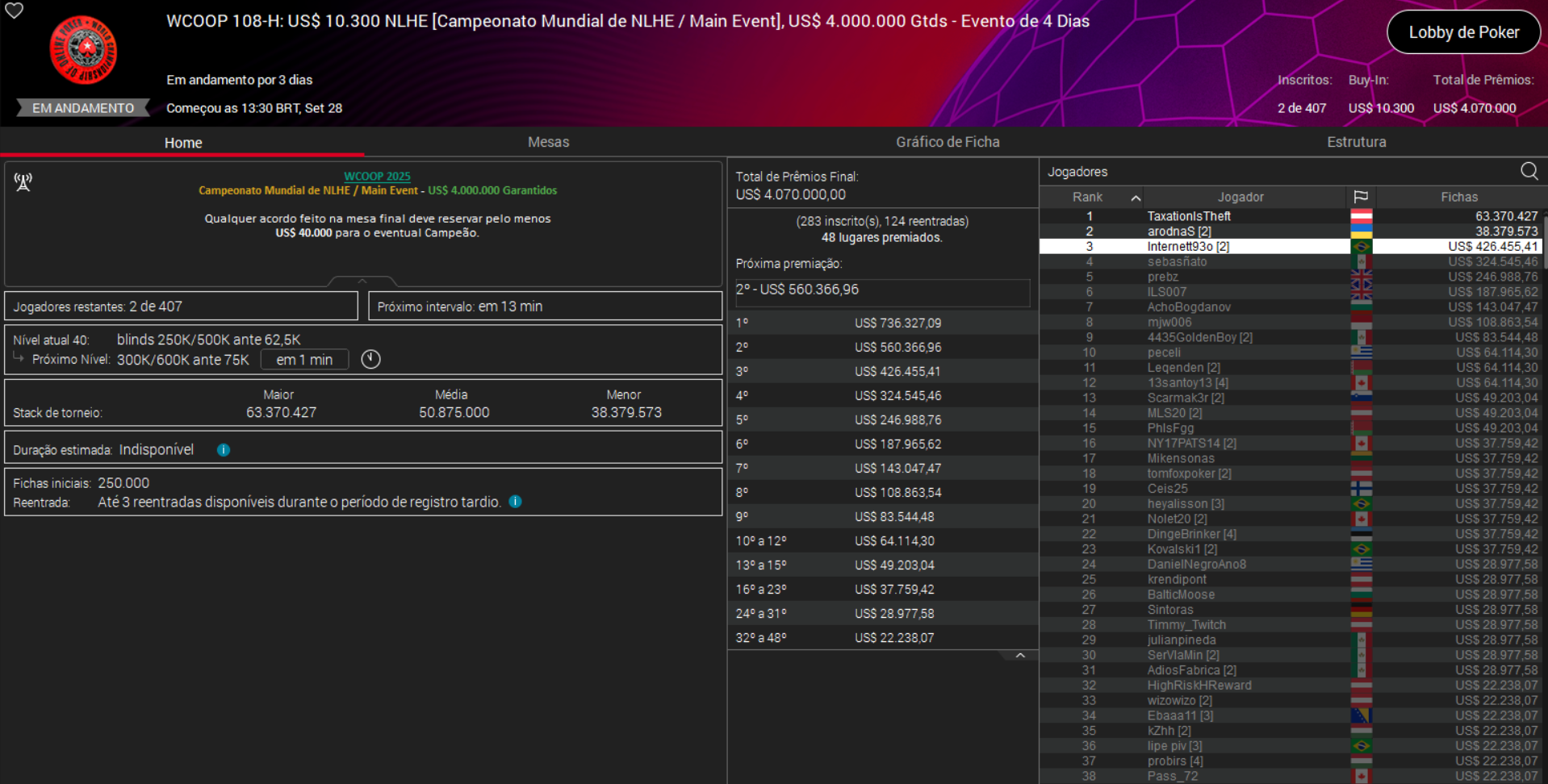This screenshot has height=784, width=1548.
Task: Toggle Rank column sort arrow
Action: (1136, 198)
